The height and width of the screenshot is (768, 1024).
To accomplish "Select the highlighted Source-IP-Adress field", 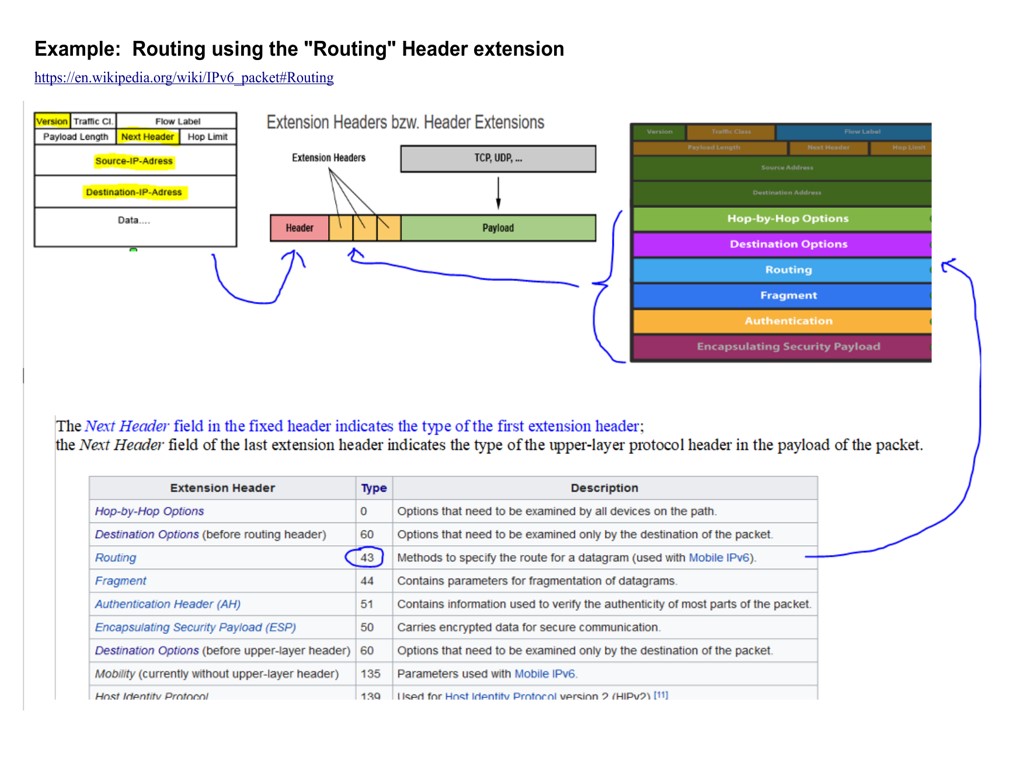I will [x=135, y=161].
